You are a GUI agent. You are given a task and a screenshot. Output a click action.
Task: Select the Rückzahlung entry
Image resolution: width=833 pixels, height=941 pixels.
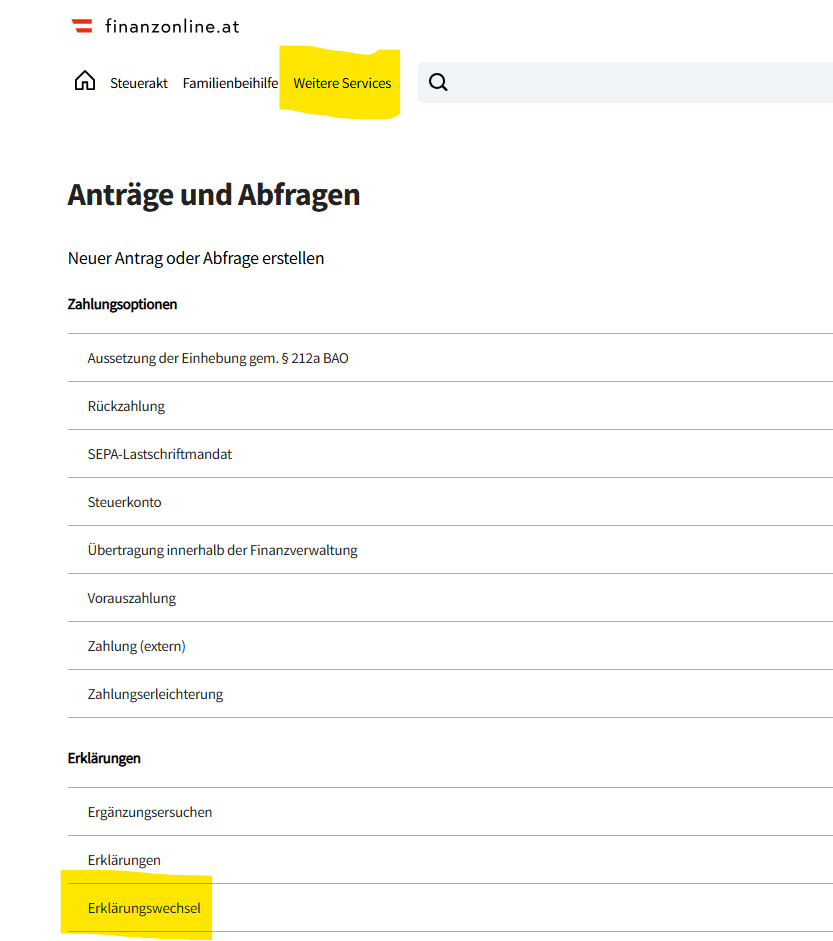(126, 406)
